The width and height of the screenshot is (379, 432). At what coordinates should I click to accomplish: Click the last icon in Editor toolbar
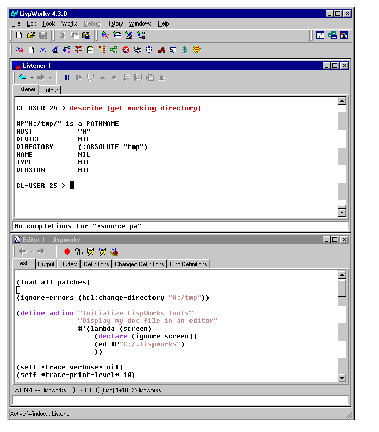[114, 252]
